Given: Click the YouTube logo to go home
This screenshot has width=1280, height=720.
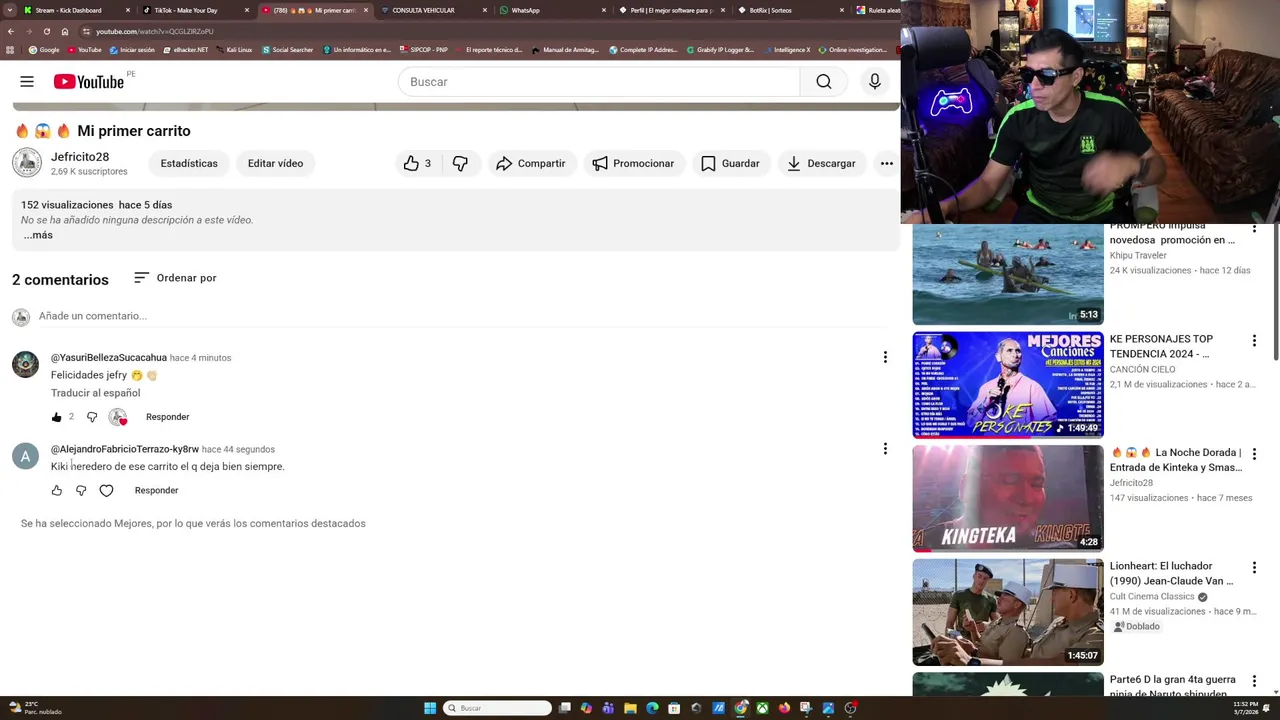Looking at the screenshot, I should 88,82.
